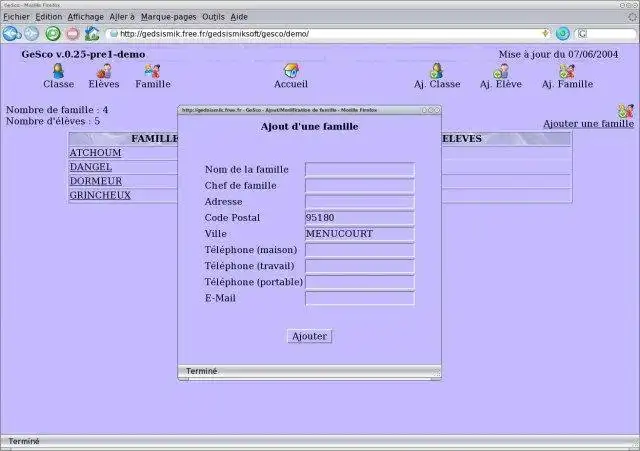Click the Aj. Classe icon
This screenshot has width=640, height=451.
tap(436, 71)
